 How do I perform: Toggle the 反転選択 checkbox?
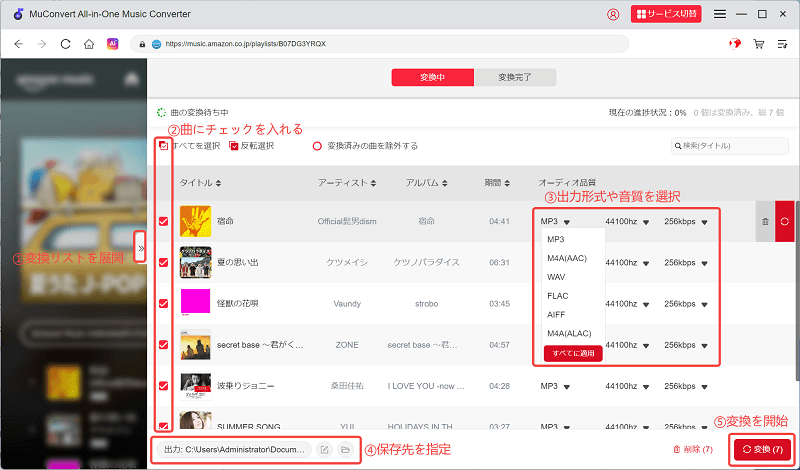234,146
